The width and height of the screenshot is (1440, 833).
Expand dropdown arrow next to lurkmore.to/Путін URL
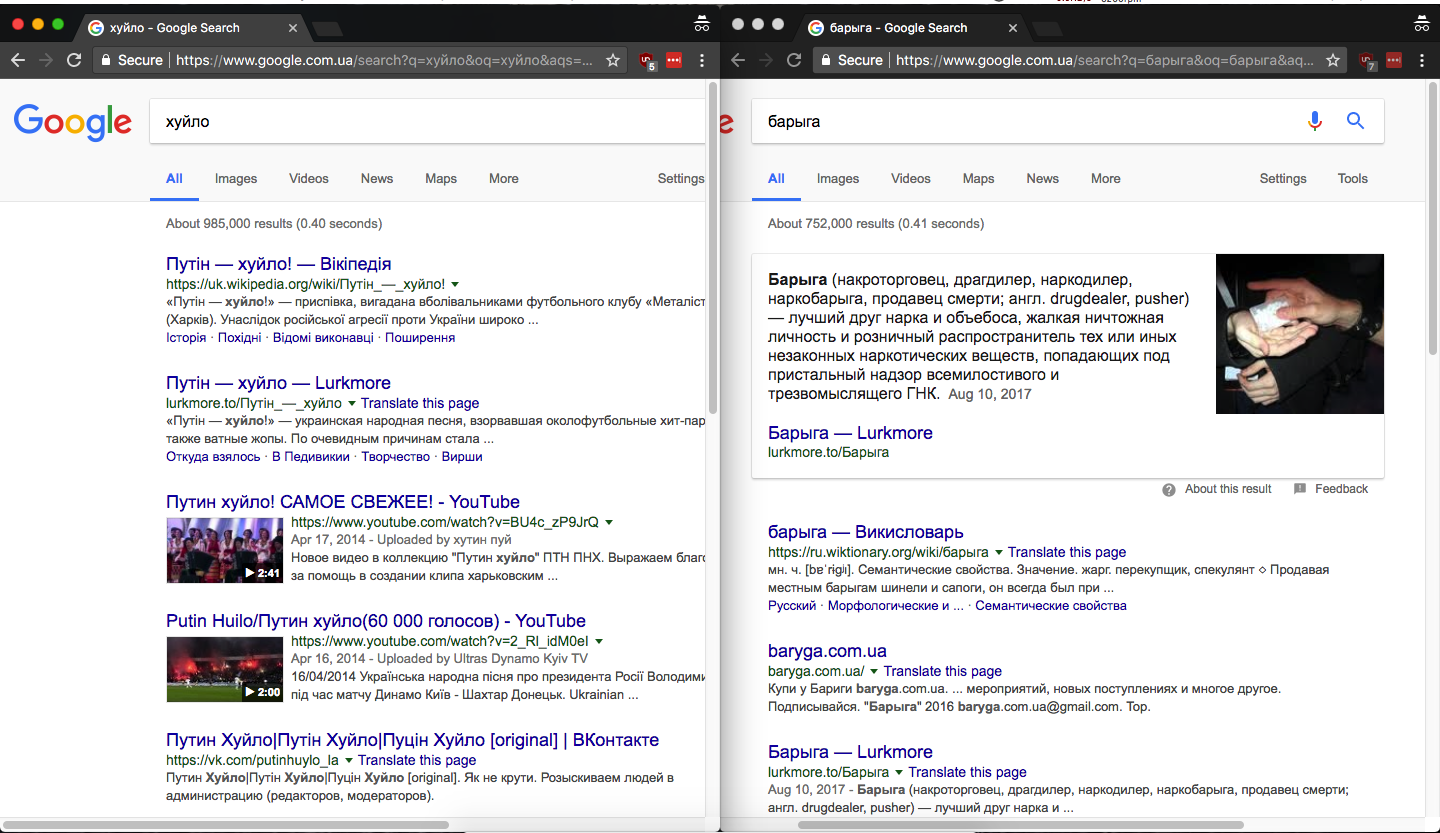pos(352,404)
